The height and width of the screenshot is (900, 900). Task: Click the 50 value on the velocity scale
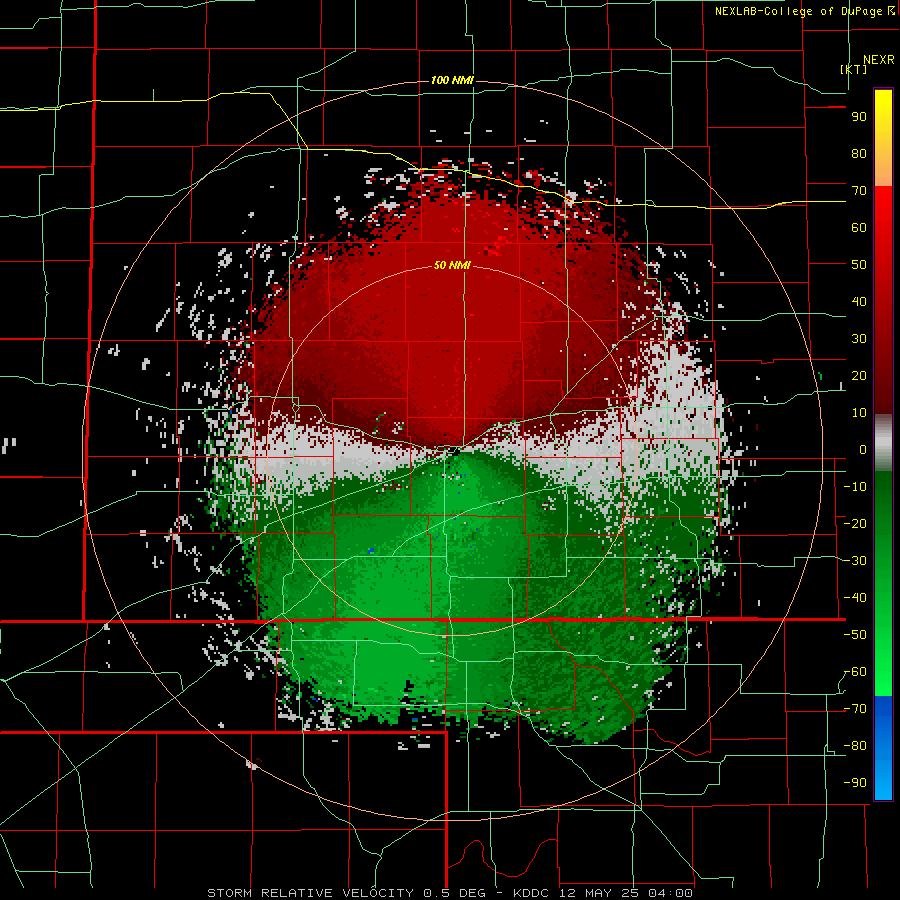pos(859,265)
